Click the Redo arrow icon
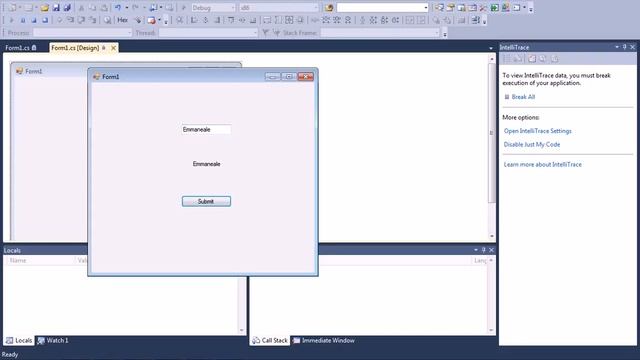Screen dimensions: 640x360 click(x=136, y=8)
